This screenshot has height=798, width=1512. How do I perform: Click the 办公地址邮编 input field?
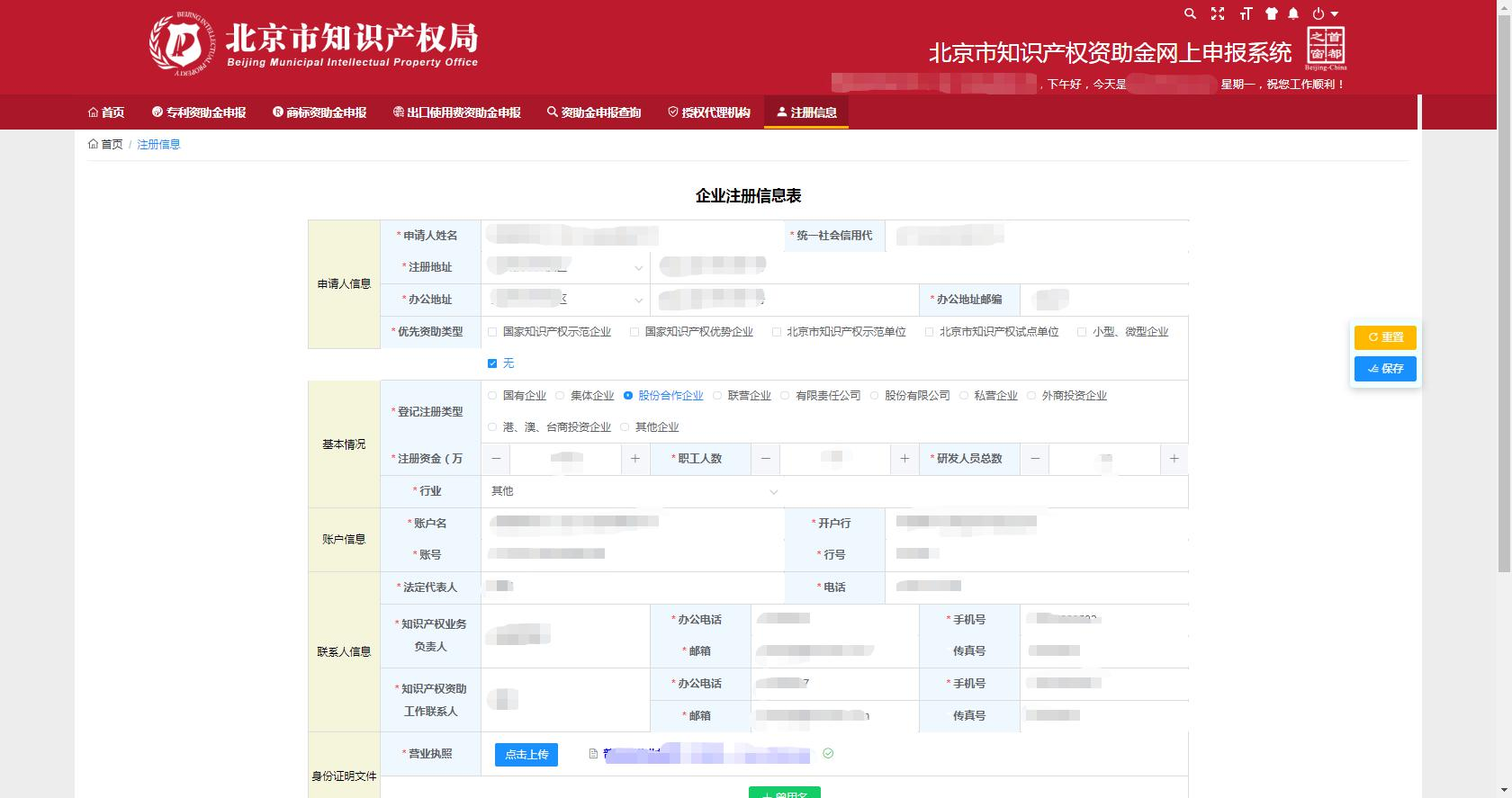[x=1104, y=300]
